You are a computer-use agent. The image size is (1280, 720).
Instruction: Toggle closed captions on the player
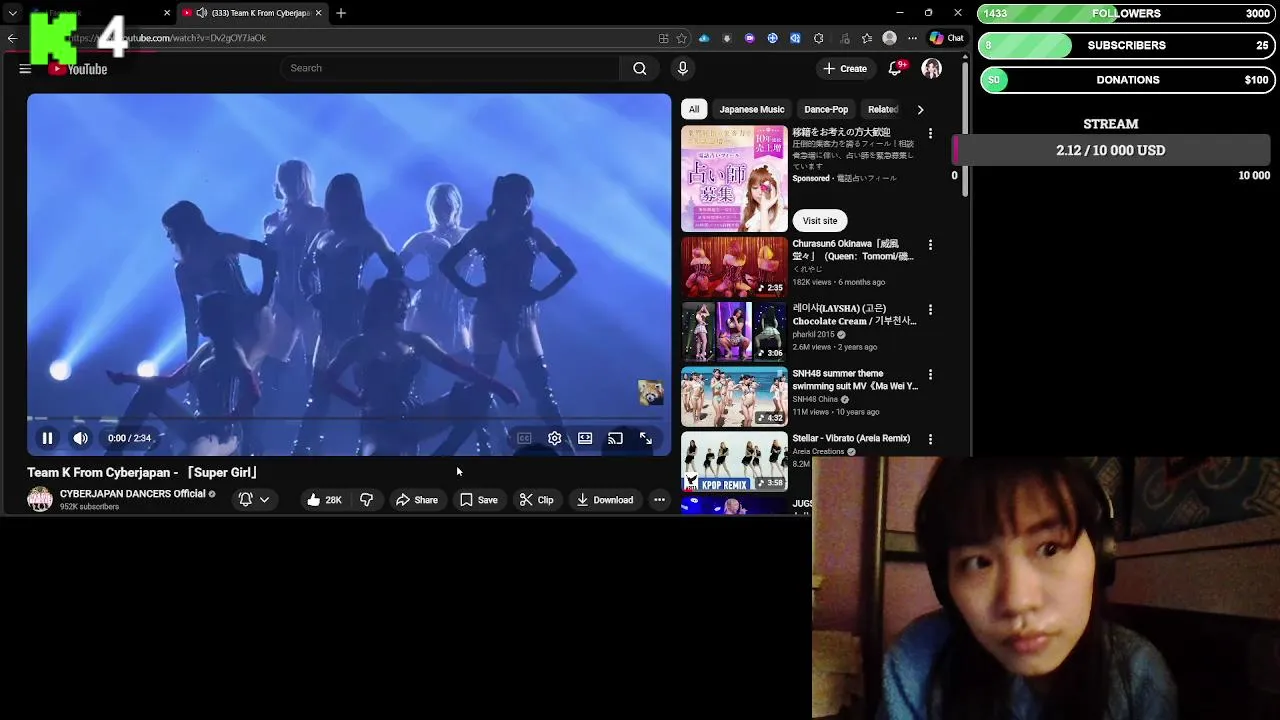[x=524, y=438]
